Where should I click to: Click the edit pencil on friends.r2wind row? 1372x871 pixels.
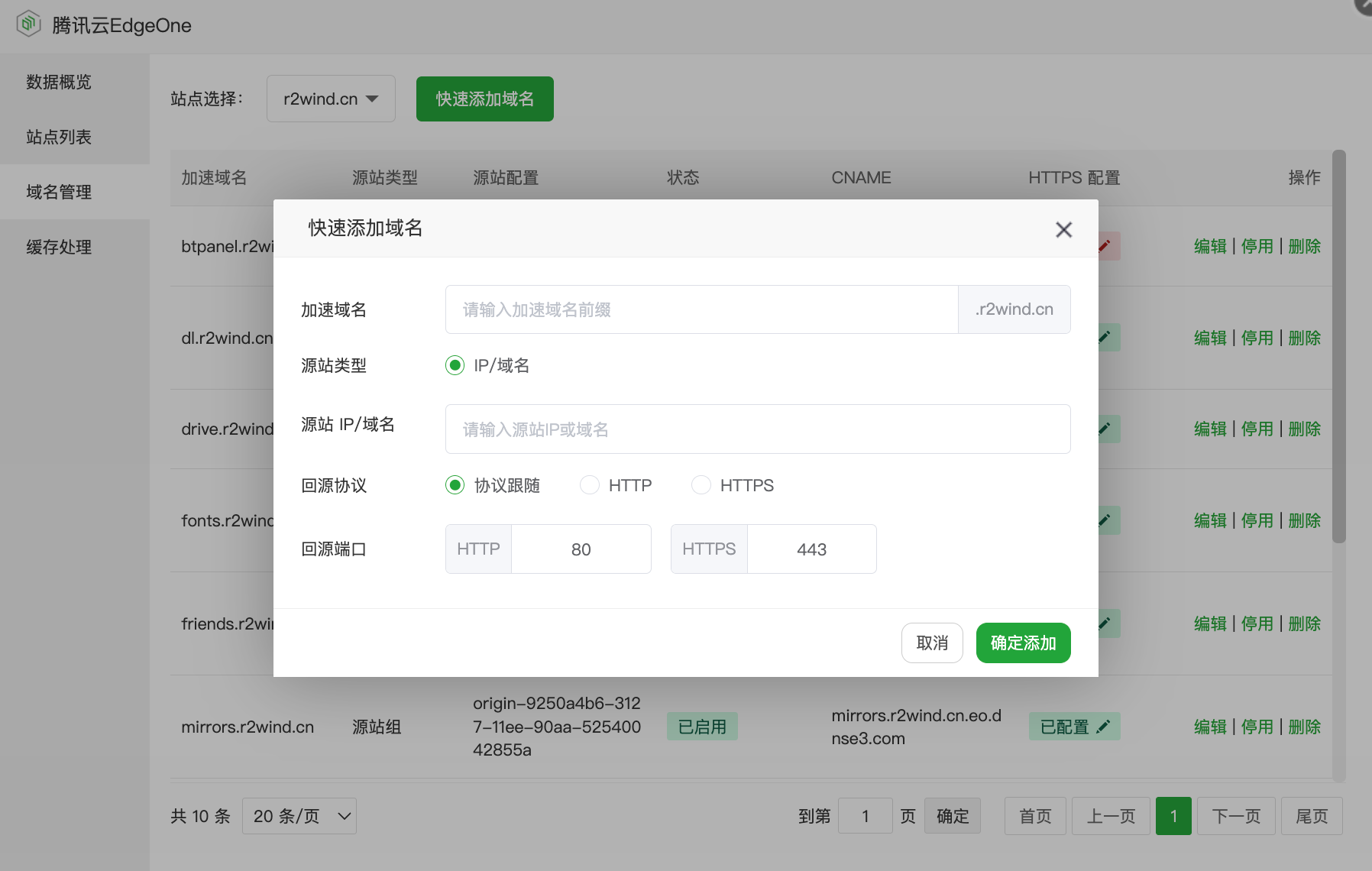point(1102,623)
